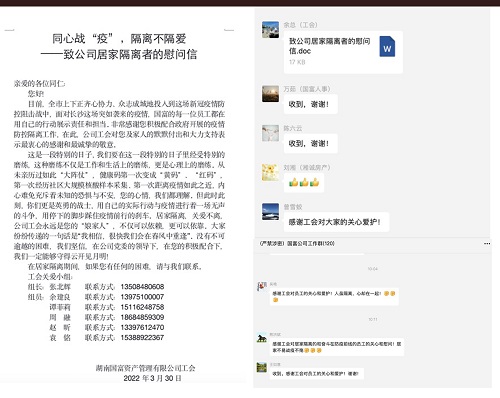Click 刘湘（湘诚房产）yellow flower avatar
The height and width of the screenshot is (398, 500).
pyautogui.click(x=270, y=172)
